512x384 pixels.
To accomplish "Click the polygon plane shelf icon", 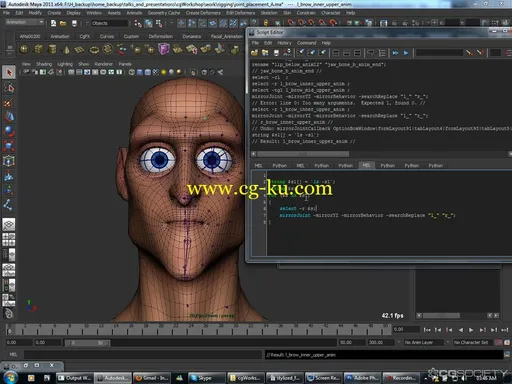I will click(x=80, y=49).
